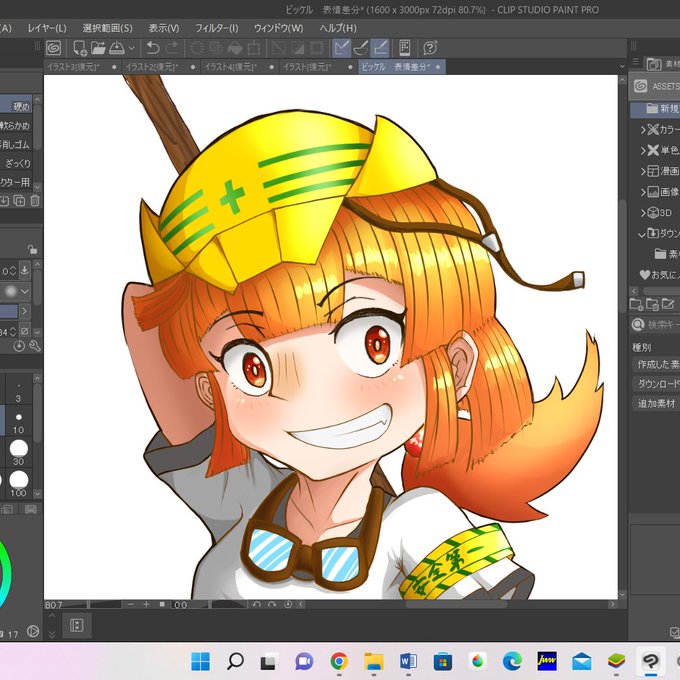Viewport: 680px width, 680px height.
Task: Click the Redo arrow icon
Action: point(172,48)
